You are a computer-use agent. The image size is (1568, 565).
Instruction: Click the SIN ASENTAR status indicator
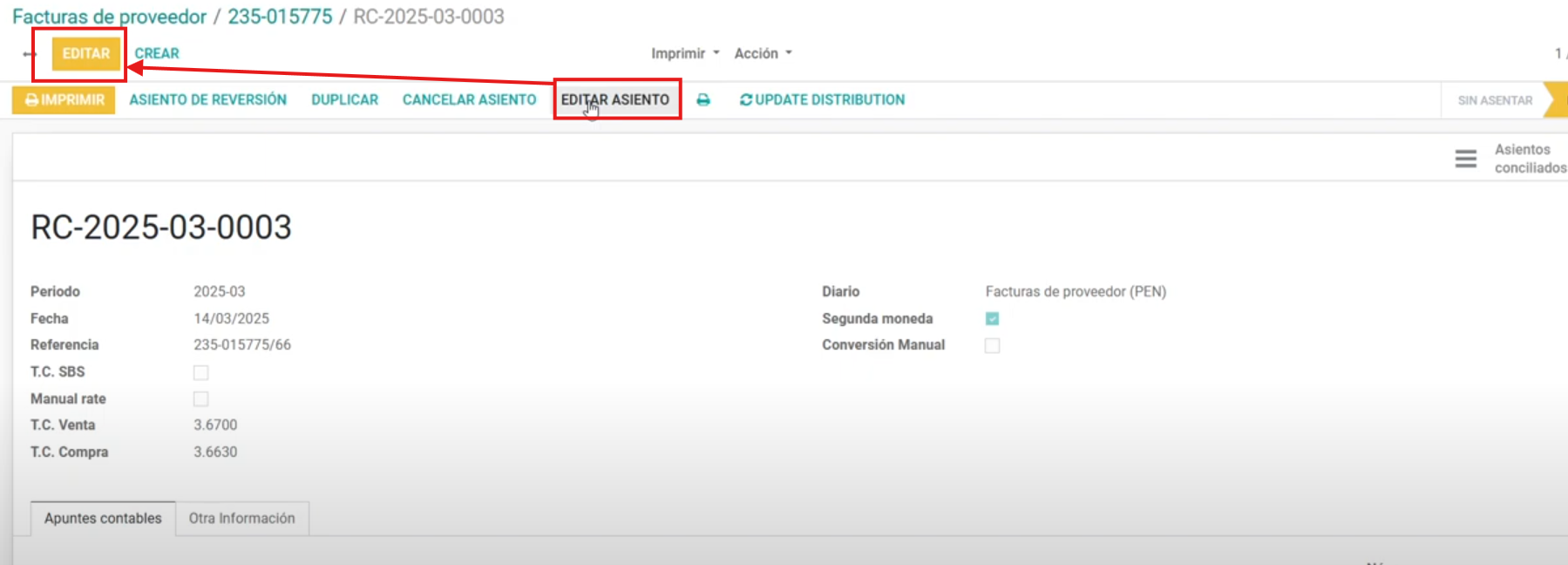point(1494,101)
